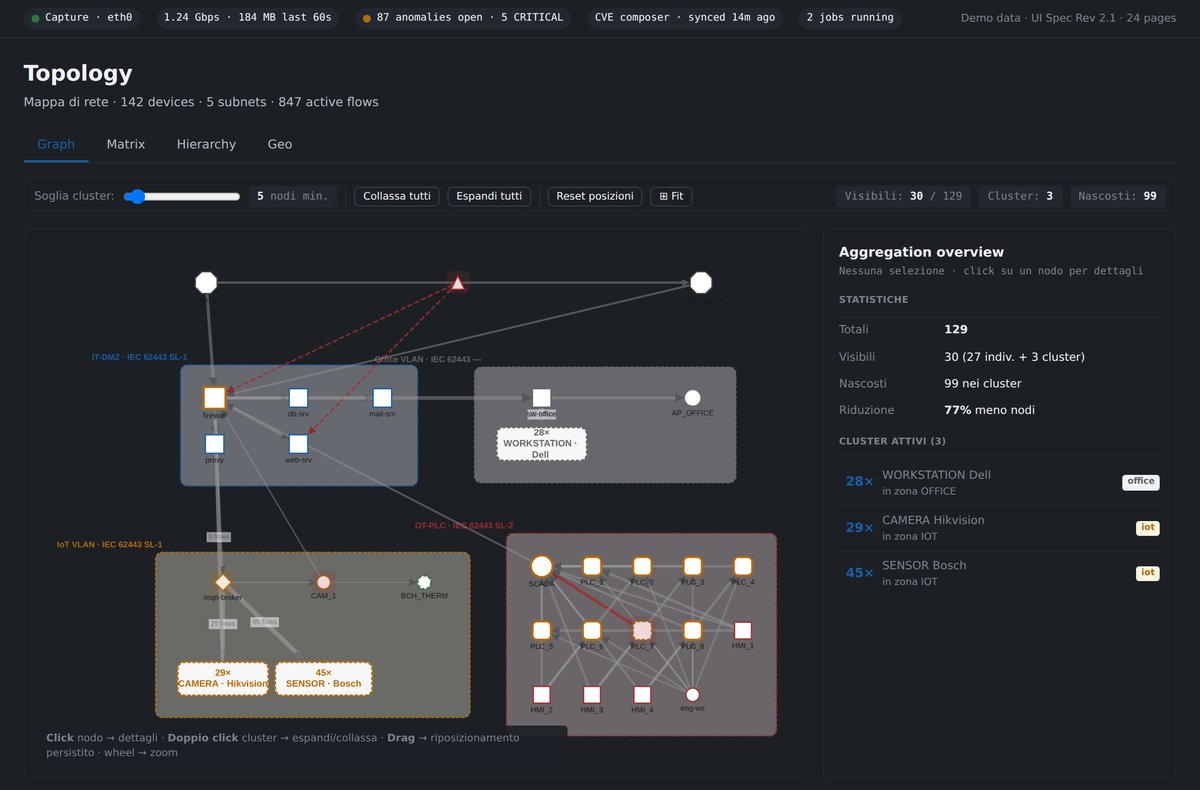1200x790 pixels.
Task: Click the Visibili 30 / 129 counter
Action: (904, 196)
